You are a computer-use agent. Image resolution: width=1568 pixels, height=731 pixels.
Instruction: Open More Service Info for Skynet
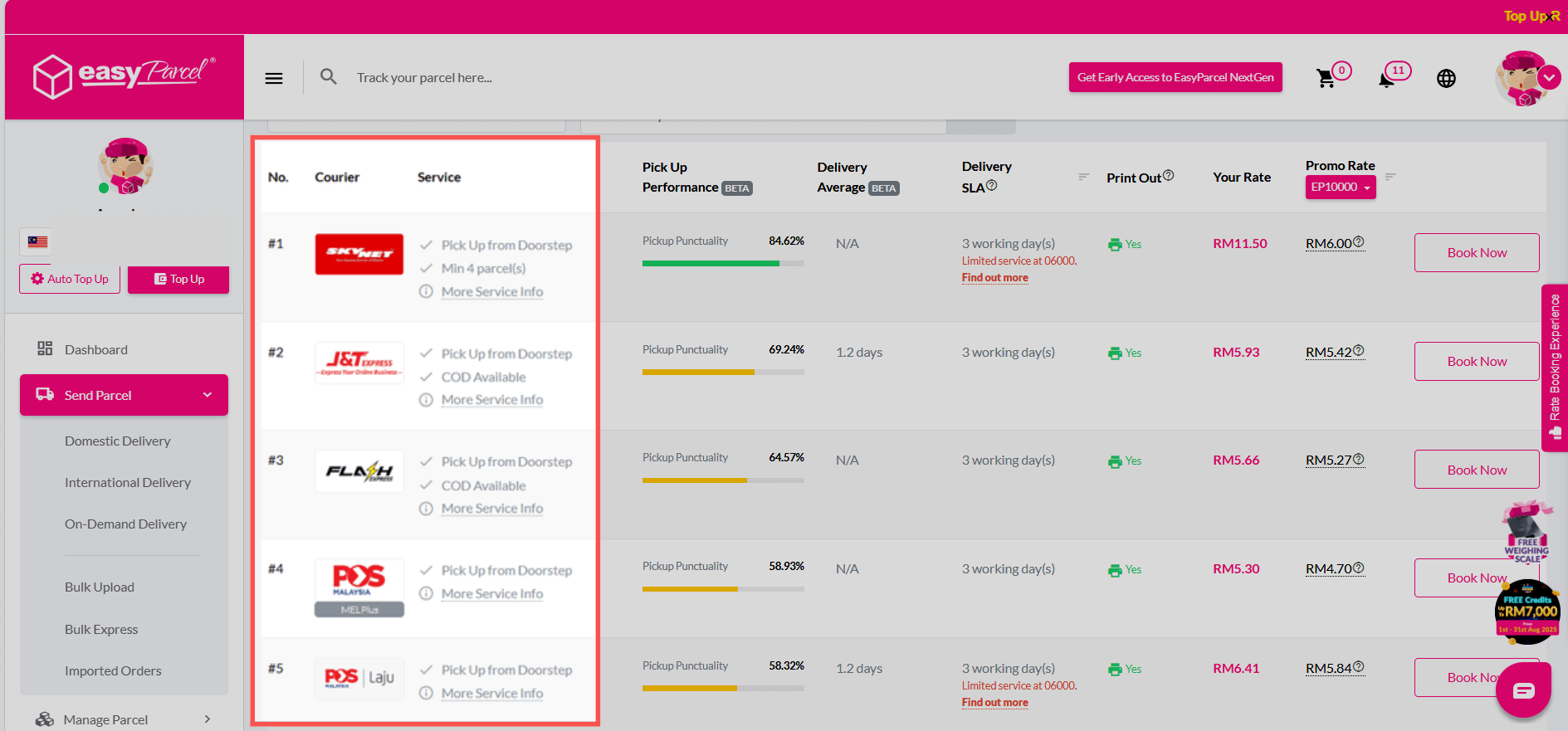coord(492,292)
